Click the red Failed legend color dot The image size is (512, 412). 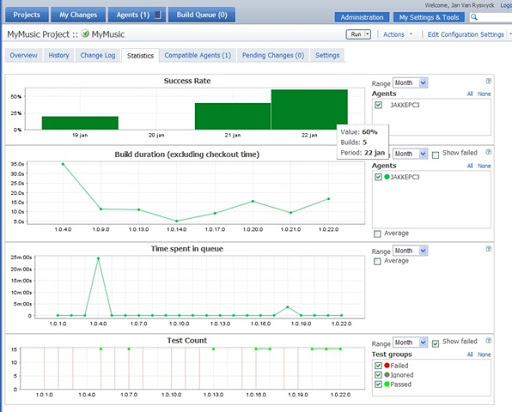(387, 365)
